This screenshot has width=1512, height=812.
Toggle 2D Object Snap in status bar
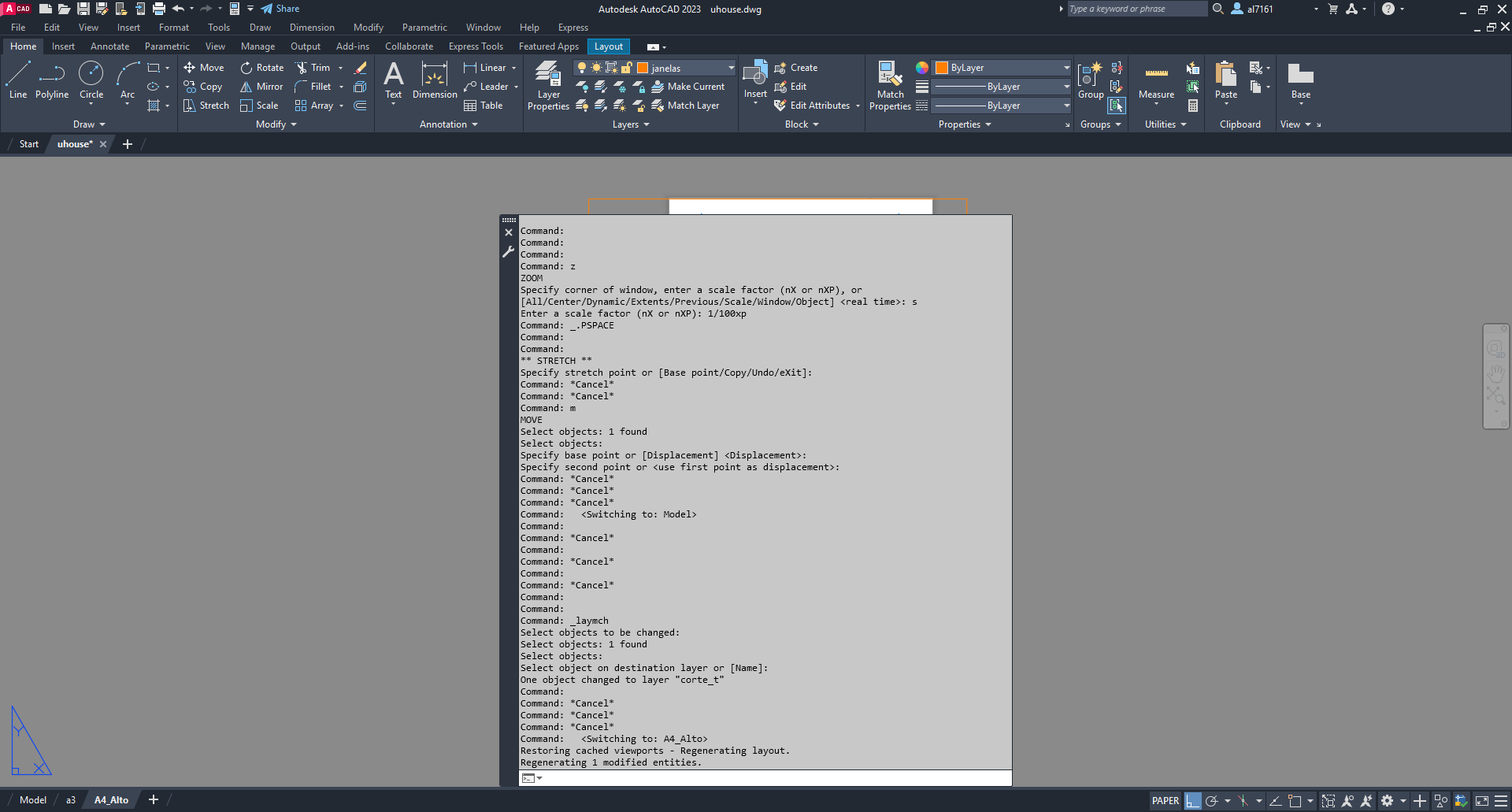tap(1295, 801)
